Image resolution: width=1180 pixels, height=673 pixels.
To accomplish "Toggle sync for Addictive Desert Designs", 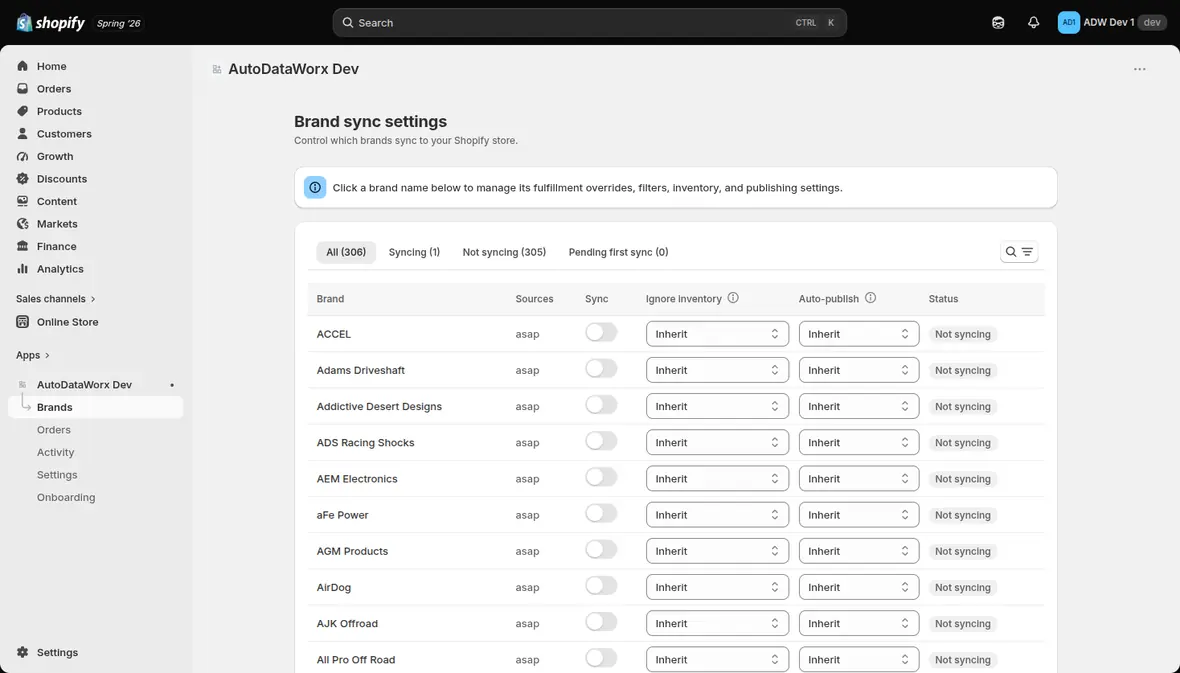I will [601, 405].
